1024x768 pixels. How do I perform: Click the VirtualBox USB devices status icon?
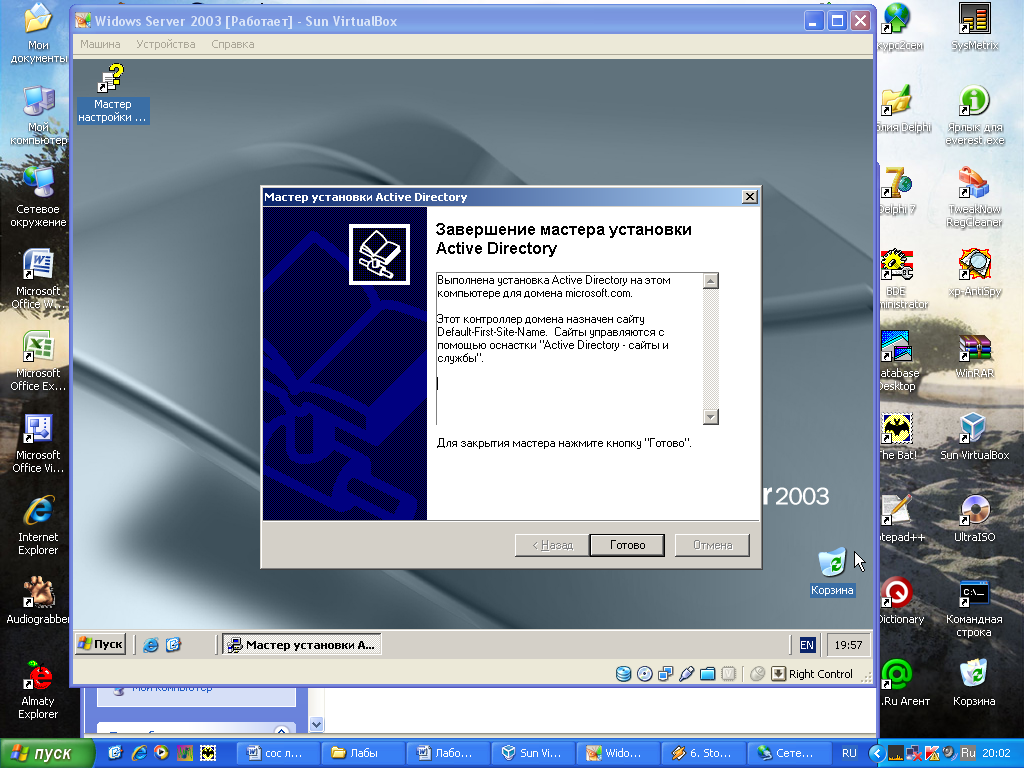coord(686,674)
